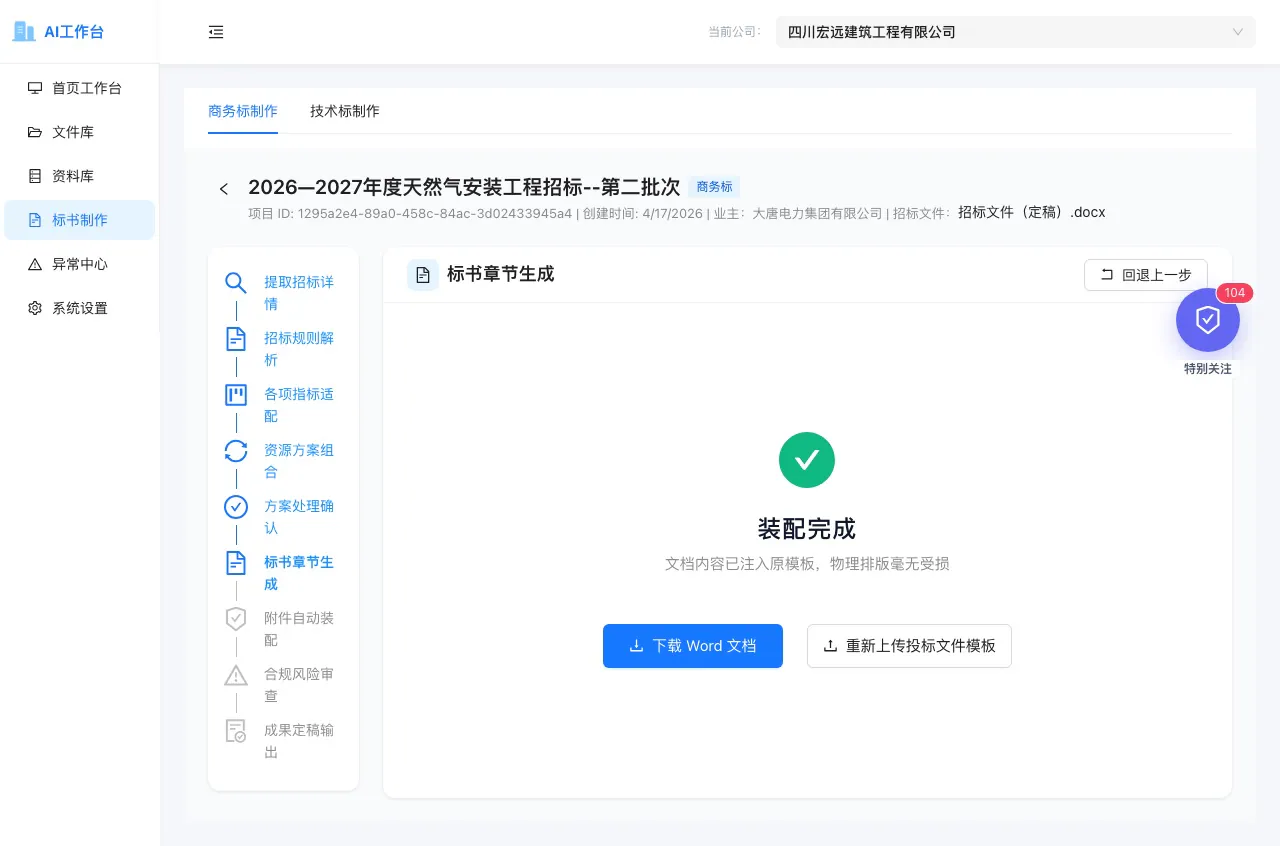
Task: Click the AI工作台 building logo icon
Action: 24,31
